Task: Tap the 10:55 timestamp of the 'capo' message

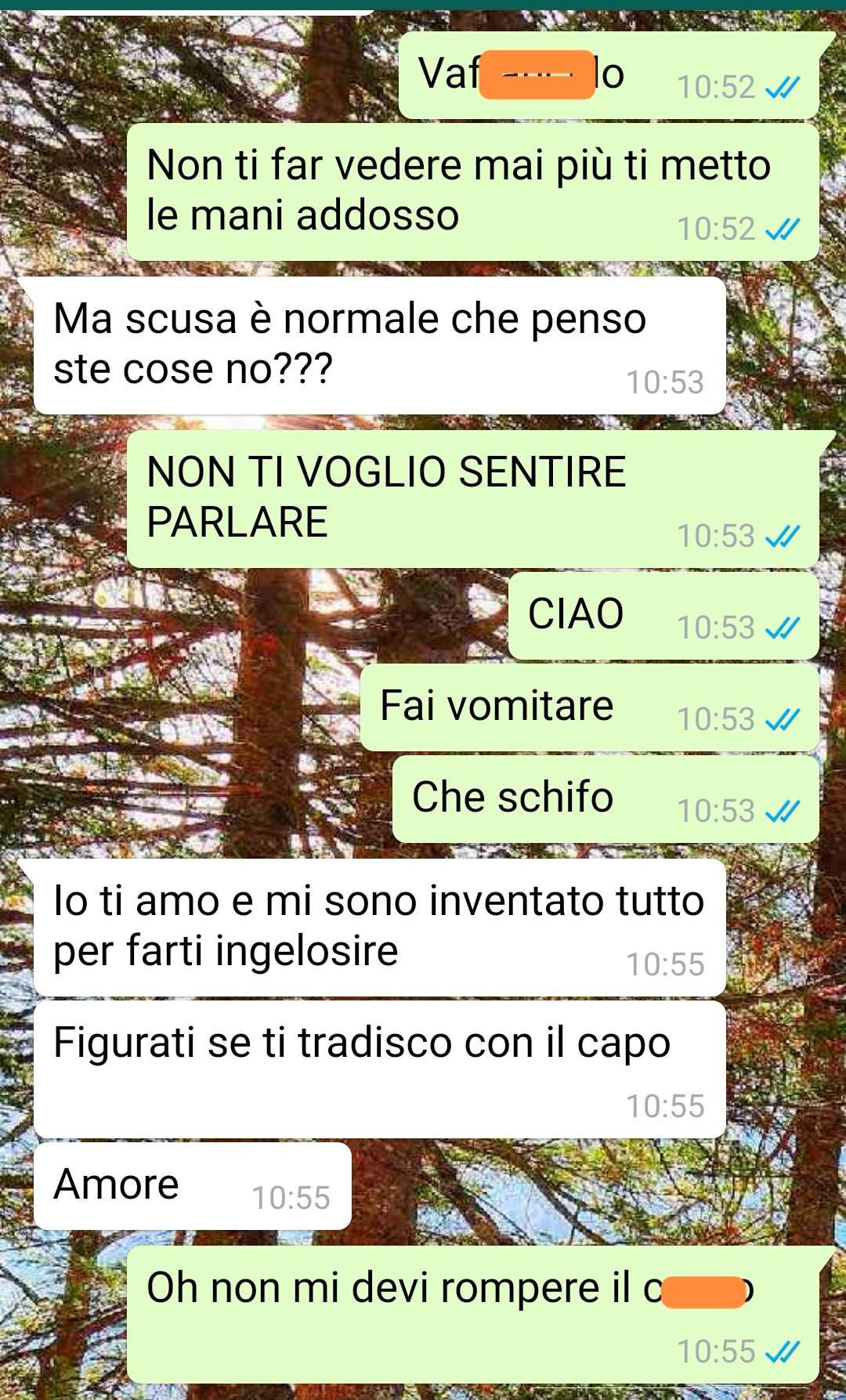Action: coord(665,1106)
